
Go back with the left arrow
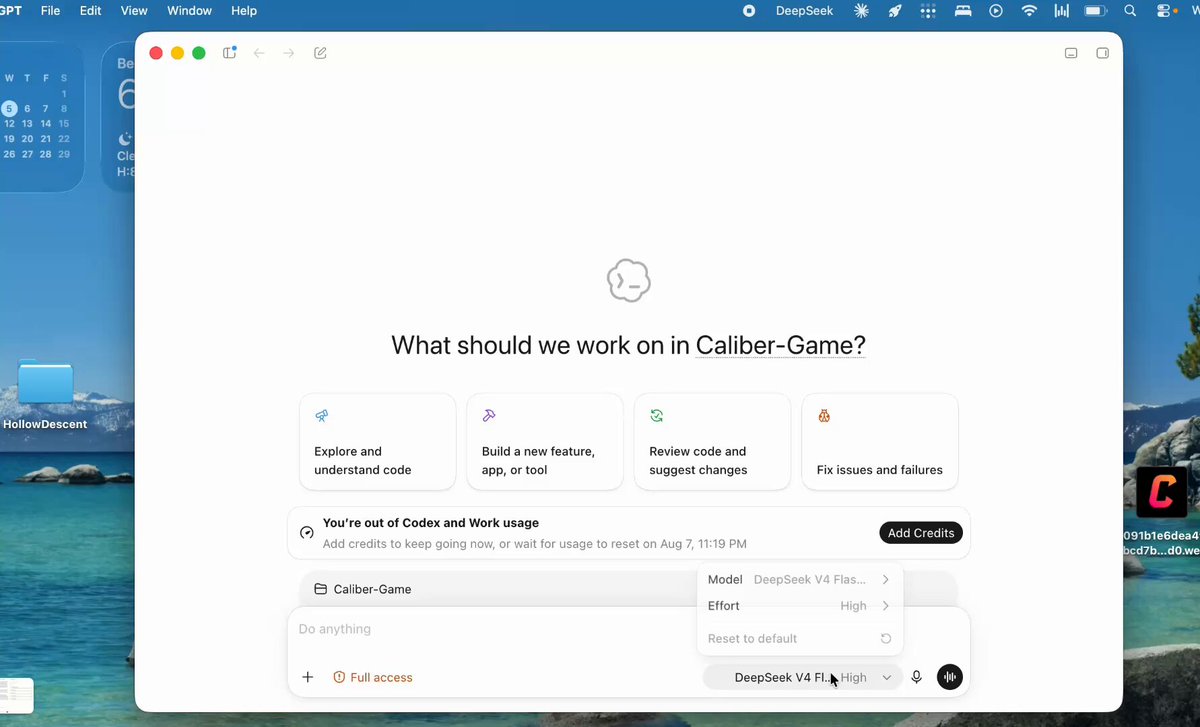click(x=259, y=53)
